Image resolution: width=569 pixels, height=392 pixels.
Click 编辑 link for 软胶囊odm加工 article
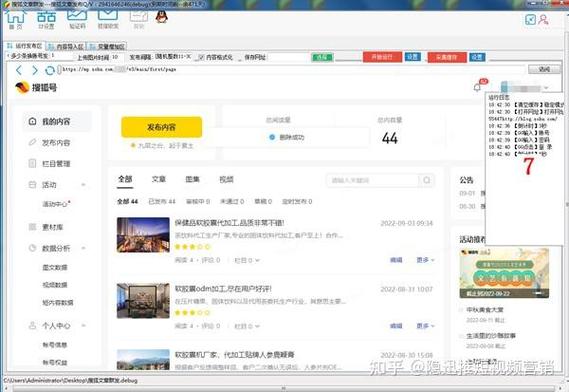coord(396,326)
